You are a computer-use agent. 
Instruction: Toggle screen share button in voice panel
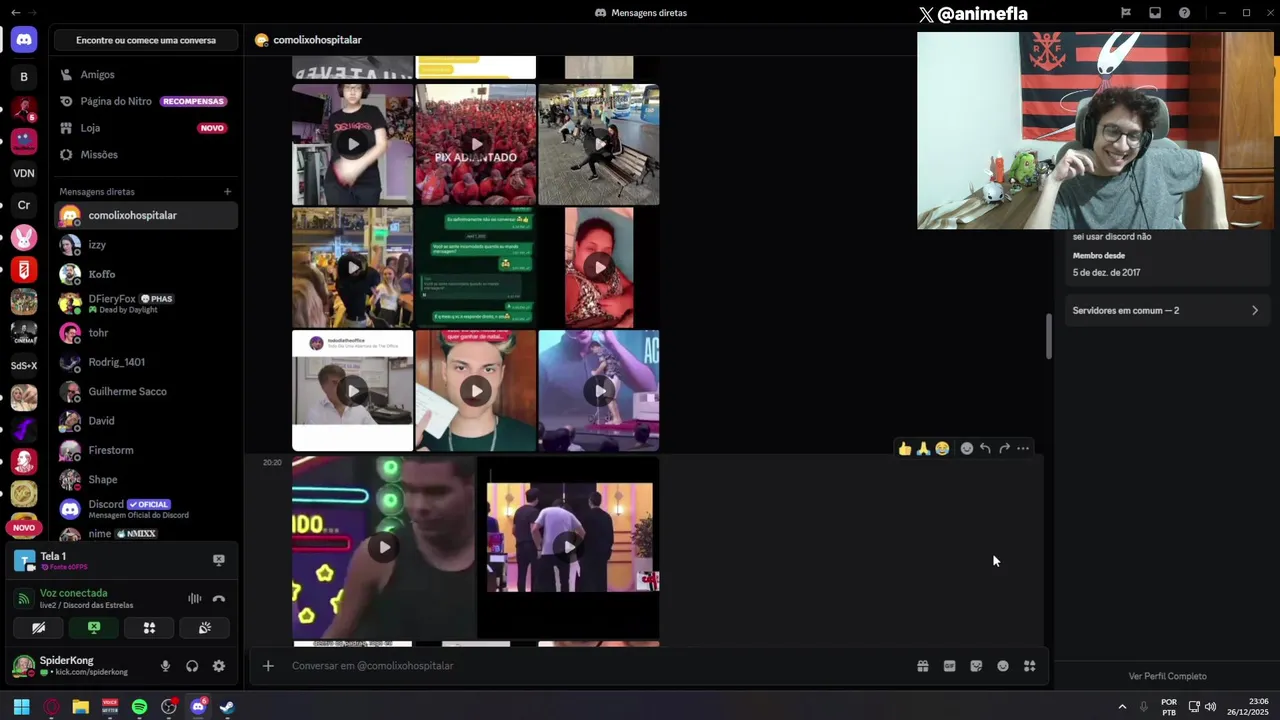[94, 628]
